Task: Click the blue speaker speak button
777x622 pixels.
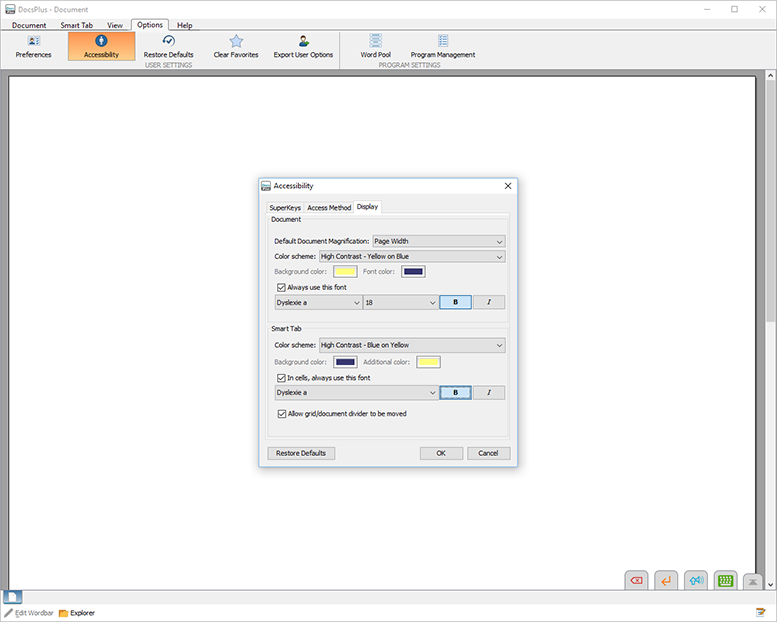Action: pyautogui.click(x=696, y=580)
